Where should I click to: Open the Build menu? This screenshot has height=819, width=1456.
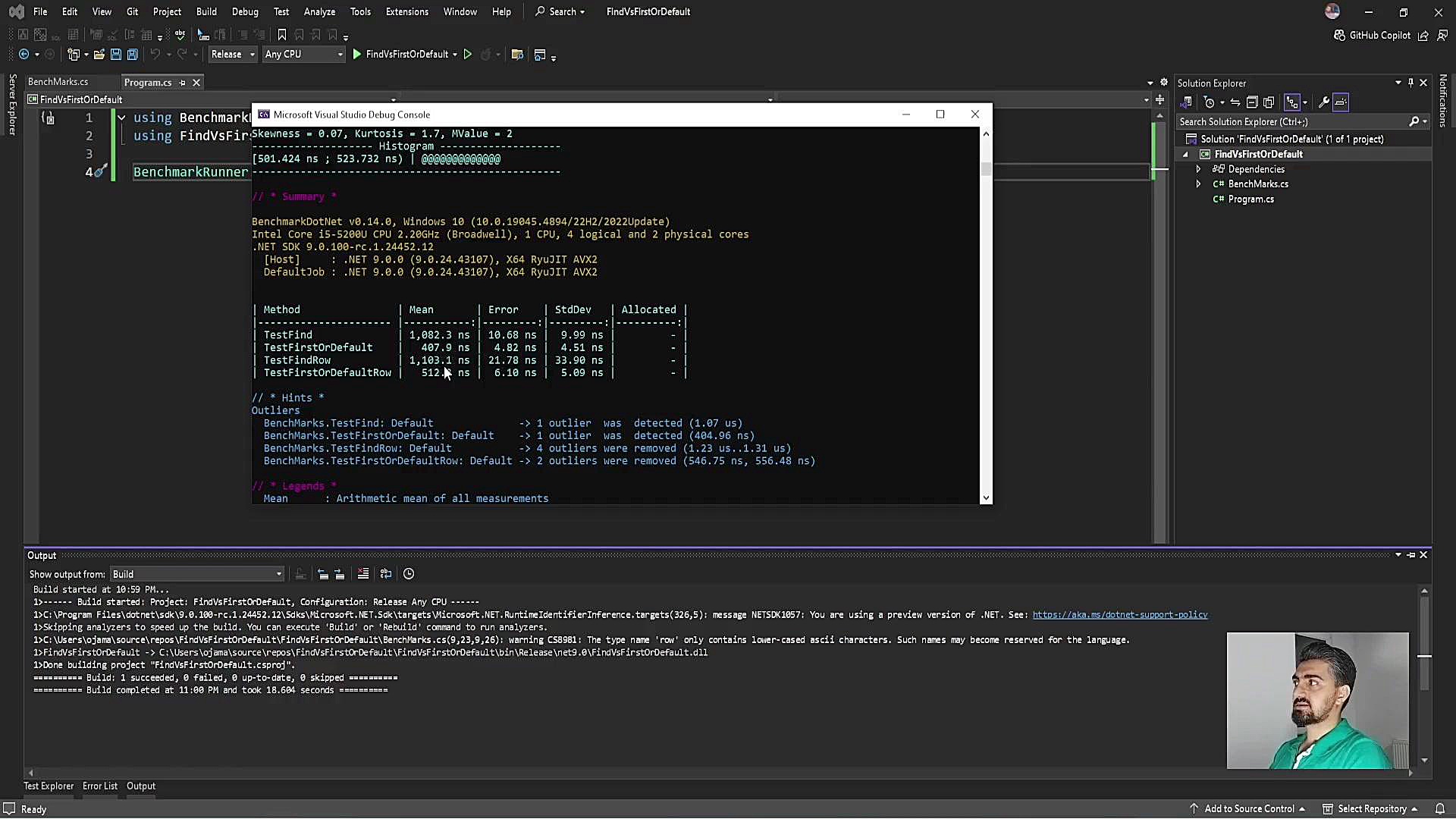(x=206, y=11)
